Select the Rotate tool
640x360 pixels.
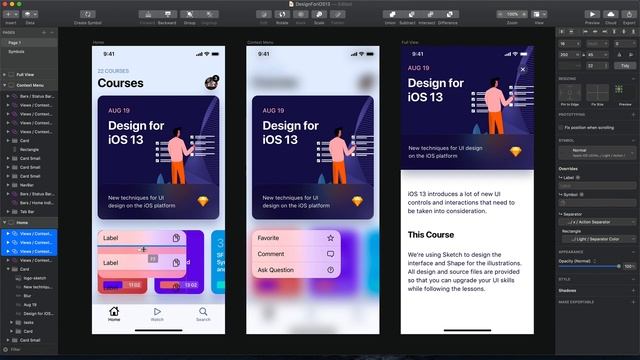pyautogui.click(x=282, y=14)
